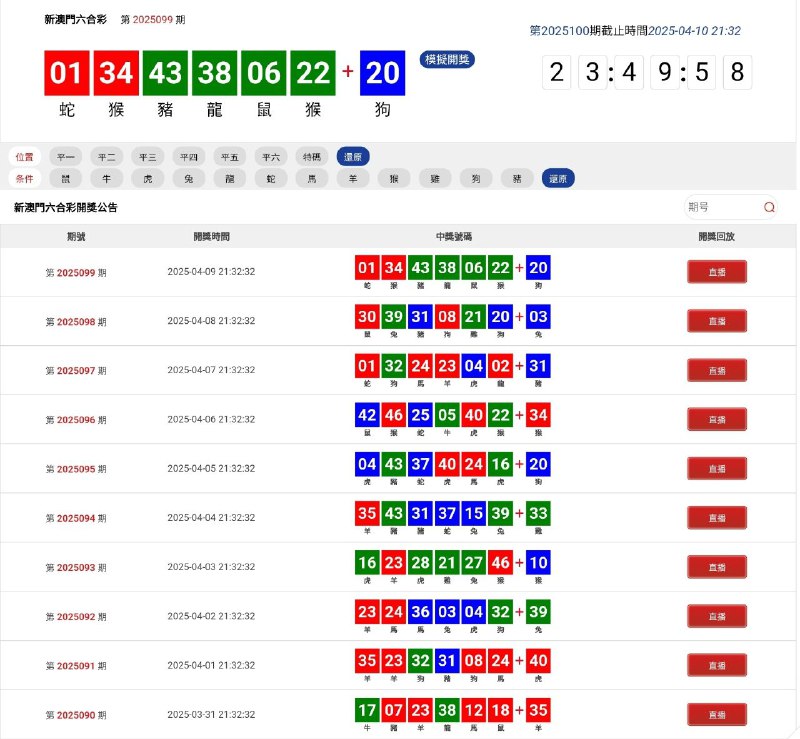Reset position filters with 還原

pyautogui.click(x=353, y=157)
